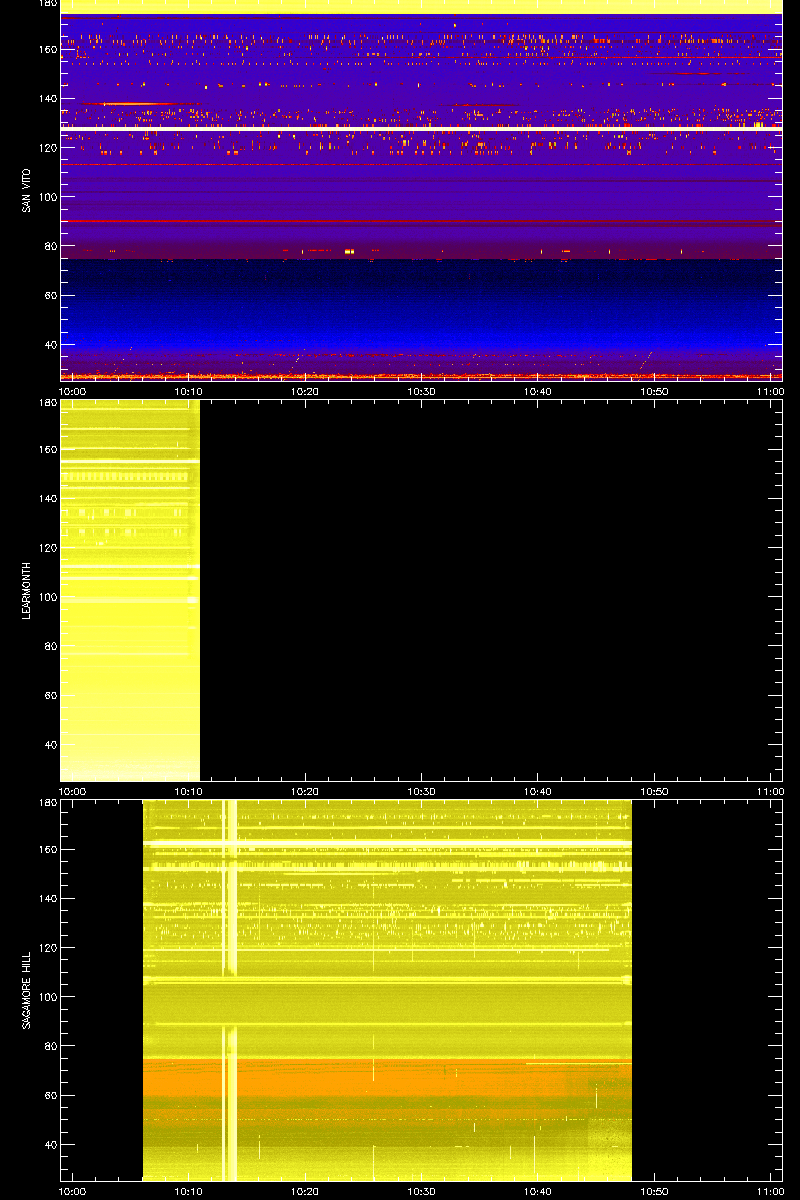The image size is (800, 1200).
Task: Click 10:20 time label under Learmonth panel
Action: pyautogui.click(x=305, y=792)
